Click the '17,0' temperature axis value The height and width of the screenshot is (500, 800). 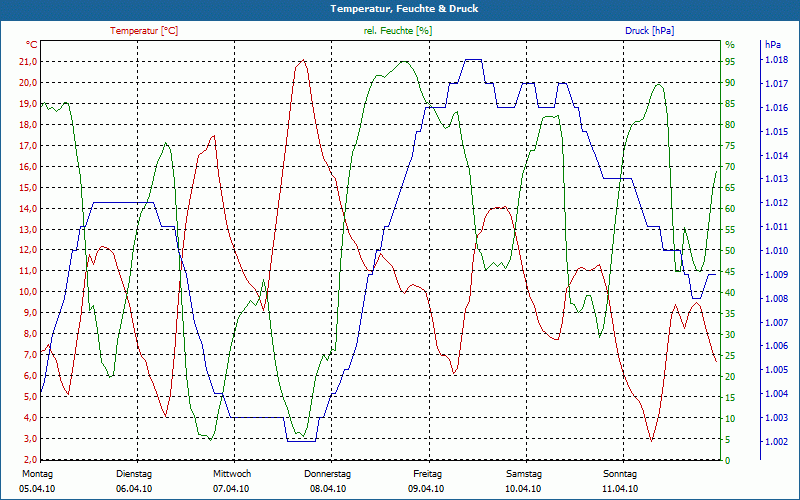[28, 145]
